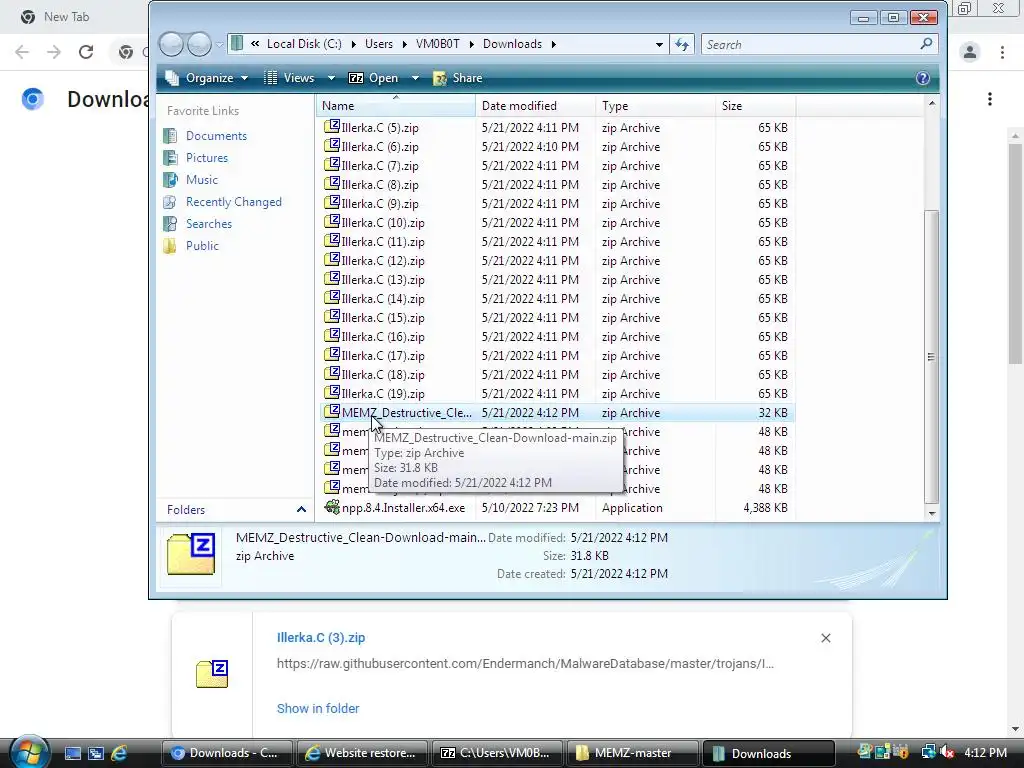Expand the Local Disk (C:) breadcrumb arrow
Screen dimensions: 1024x768
click(353, 44)
